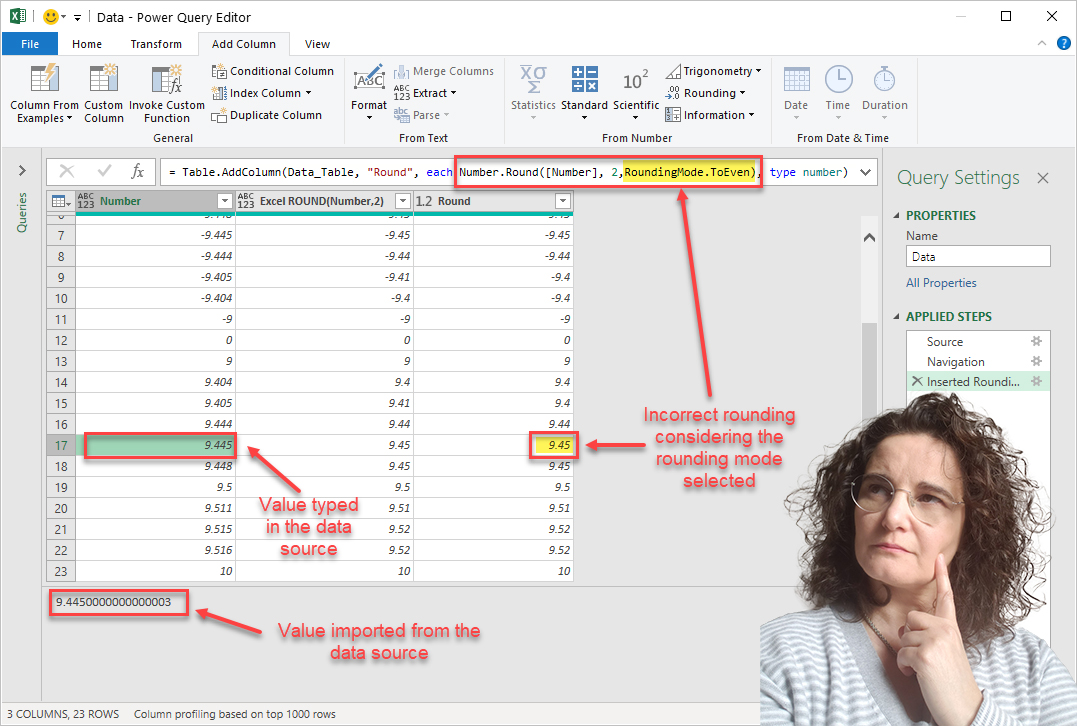
Task: Open the Extract text menu
Action: coord(424,93)
